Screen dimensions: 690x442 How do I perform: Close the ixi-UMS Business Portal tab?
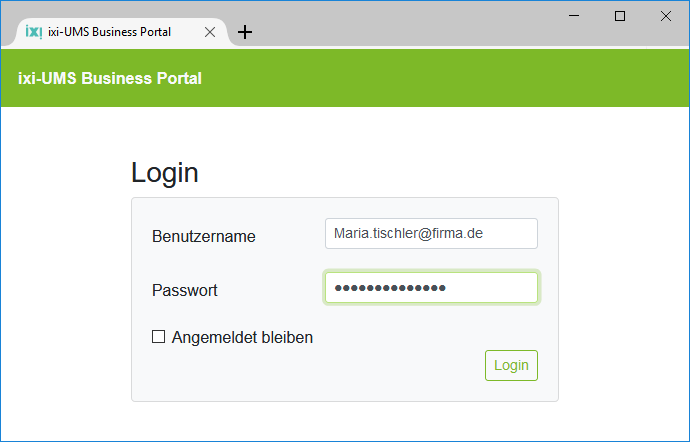pyautogui.click(x=210, y=32)
